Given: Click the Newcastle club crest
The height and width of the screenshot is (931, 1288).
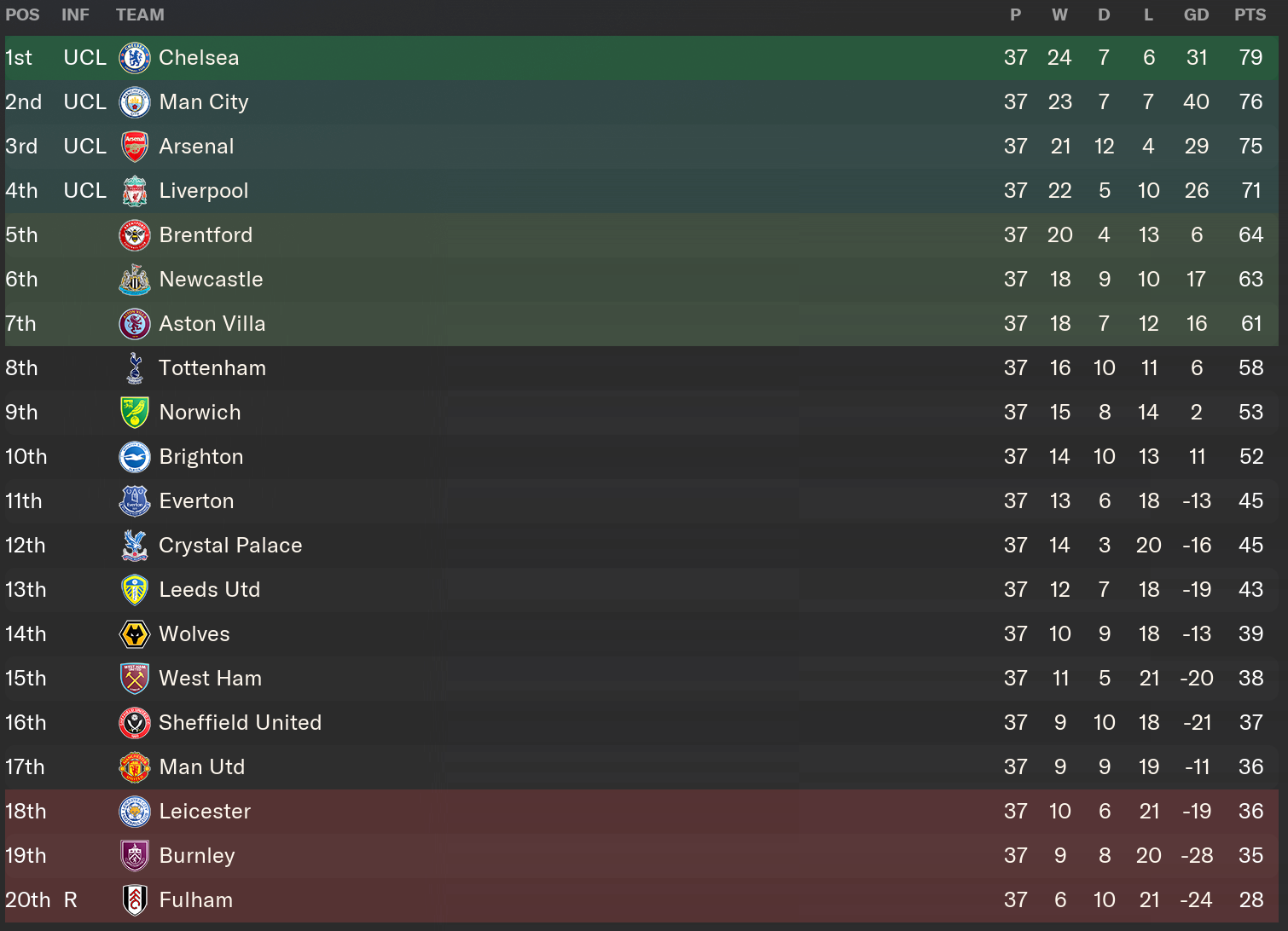Looking at the screenshot, I should (135, 280).
